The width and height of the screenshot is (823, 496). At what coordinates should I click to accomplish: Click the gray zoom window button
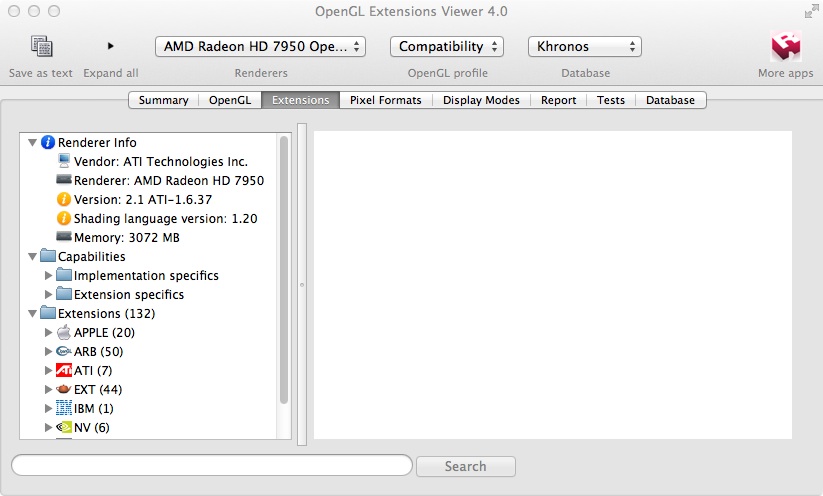coord(54,11)
